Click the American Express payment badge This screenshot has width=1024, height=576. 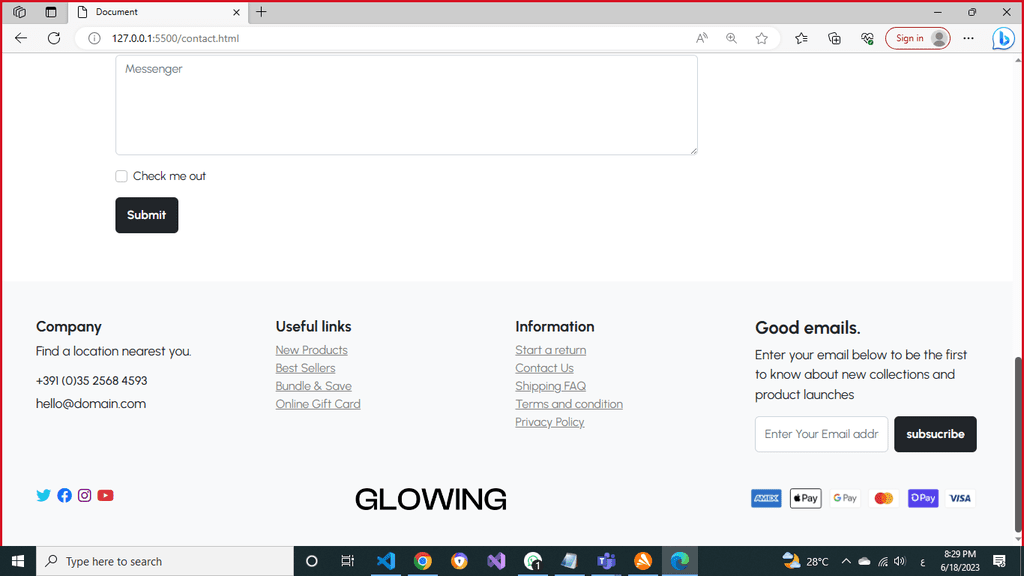coord(766,498)
